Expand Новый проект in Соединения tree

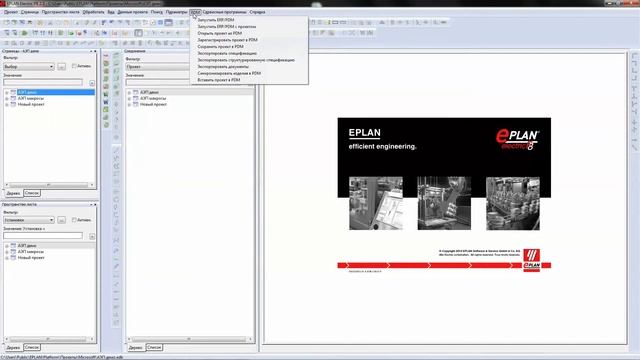pyautogui.click(x=129, y=105)
